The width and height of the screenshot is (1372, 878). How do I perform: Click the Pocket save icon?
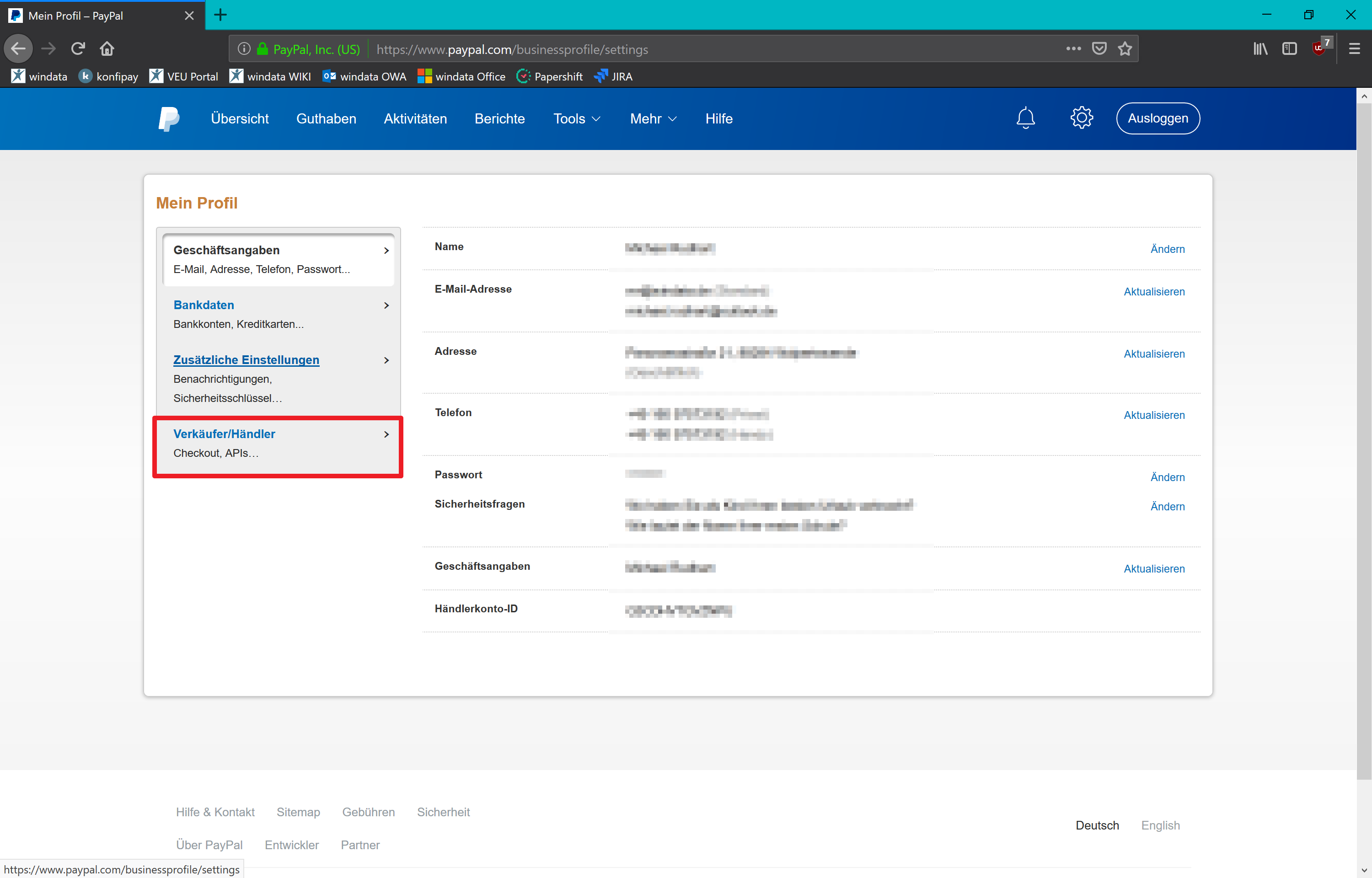(x=1099, y=49)
